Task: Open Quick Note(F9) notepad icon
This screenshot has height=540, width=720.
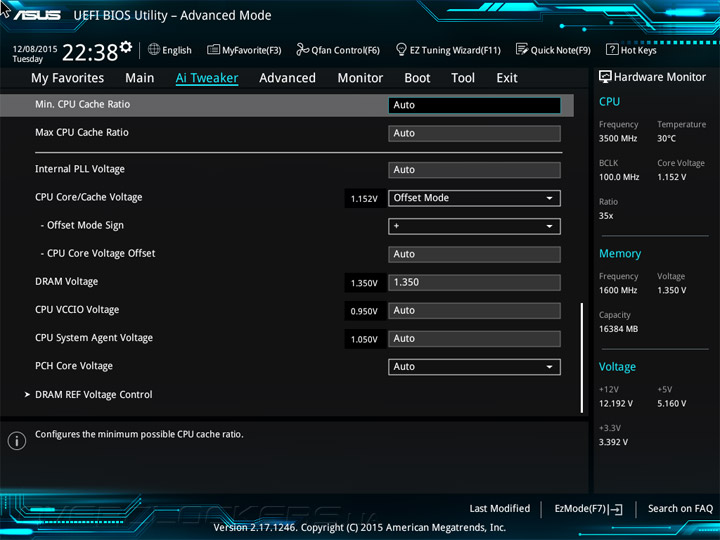Action: (522, 49)
